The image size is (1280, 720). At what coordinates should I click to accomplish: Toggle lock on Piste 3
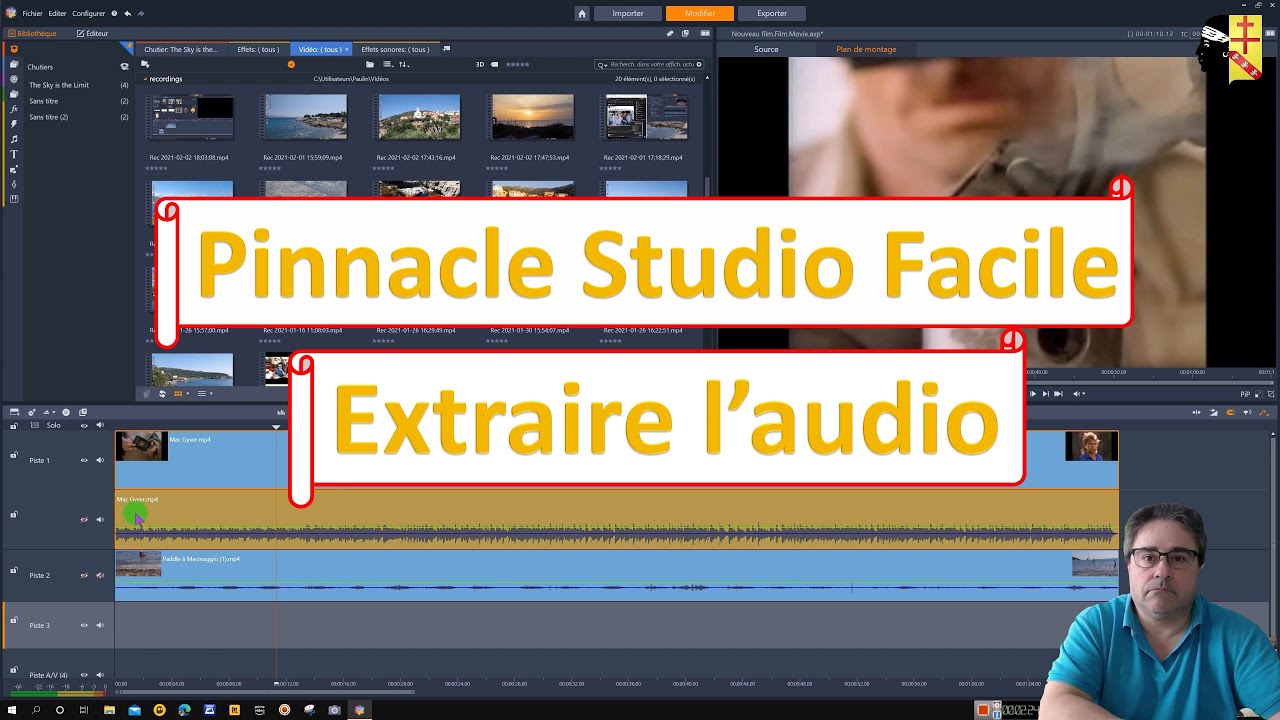[x=14, y=621]
